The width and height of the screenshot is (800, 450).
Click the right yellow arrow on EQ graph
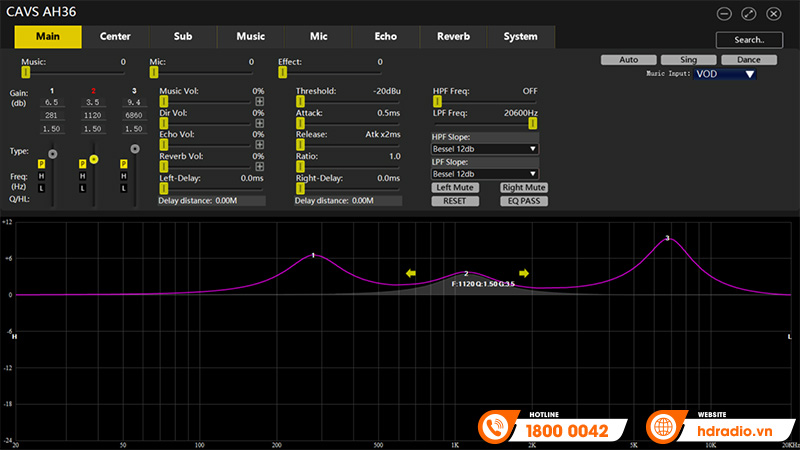tap(524, 272)
